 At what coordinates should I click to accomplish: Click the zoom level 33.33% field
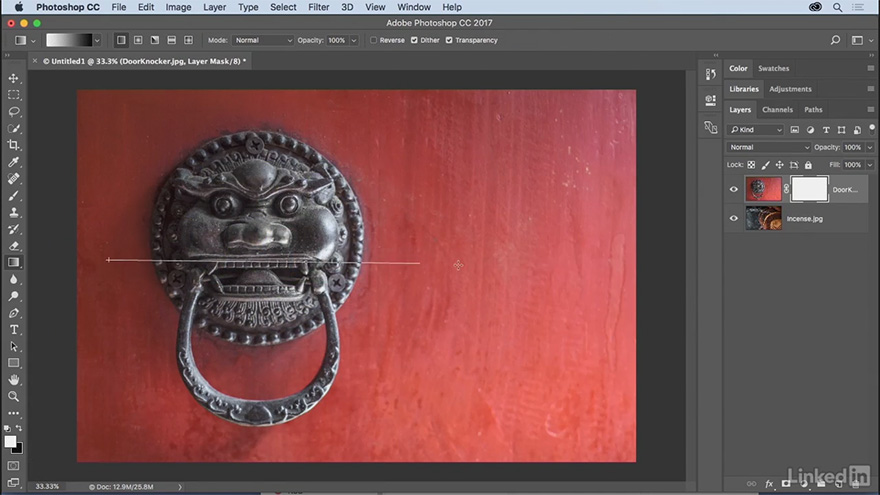pos(47,487)
